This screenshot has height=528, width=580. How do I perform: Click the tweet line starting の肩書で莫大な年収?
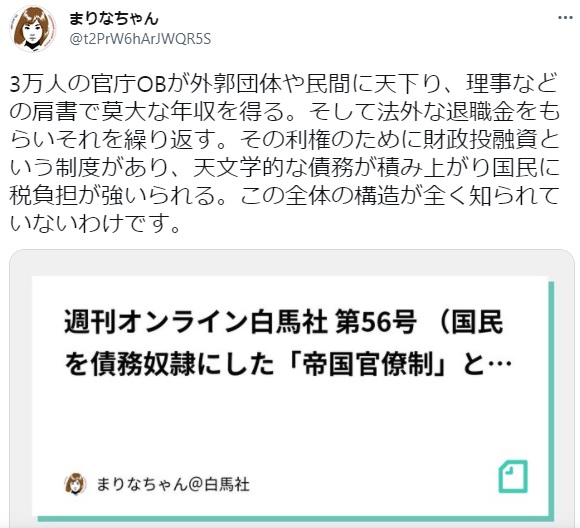(x=284, y=112)
